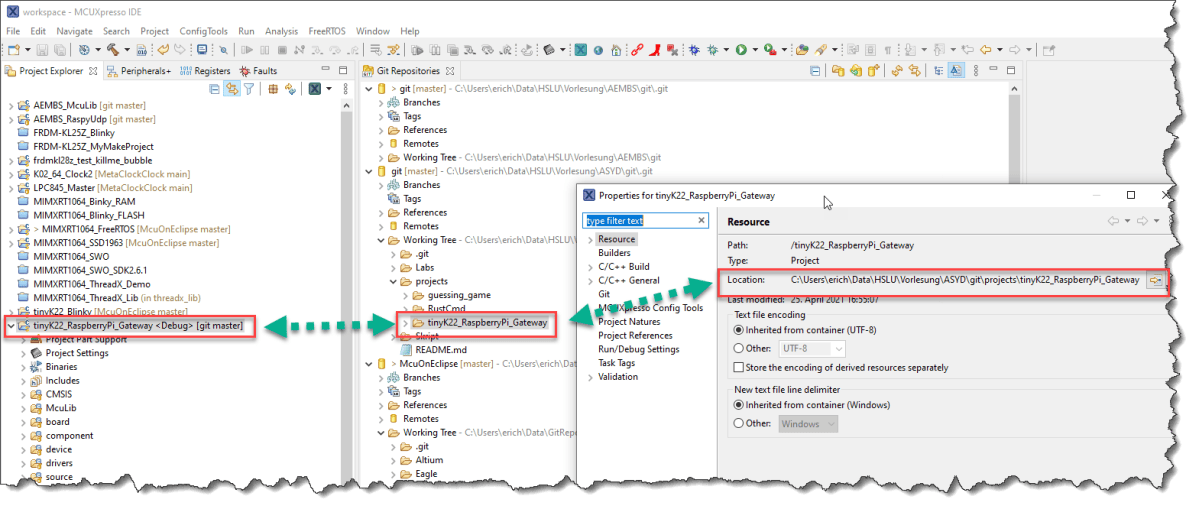Select Inherited from container (Windows) radio

point(738,405)
